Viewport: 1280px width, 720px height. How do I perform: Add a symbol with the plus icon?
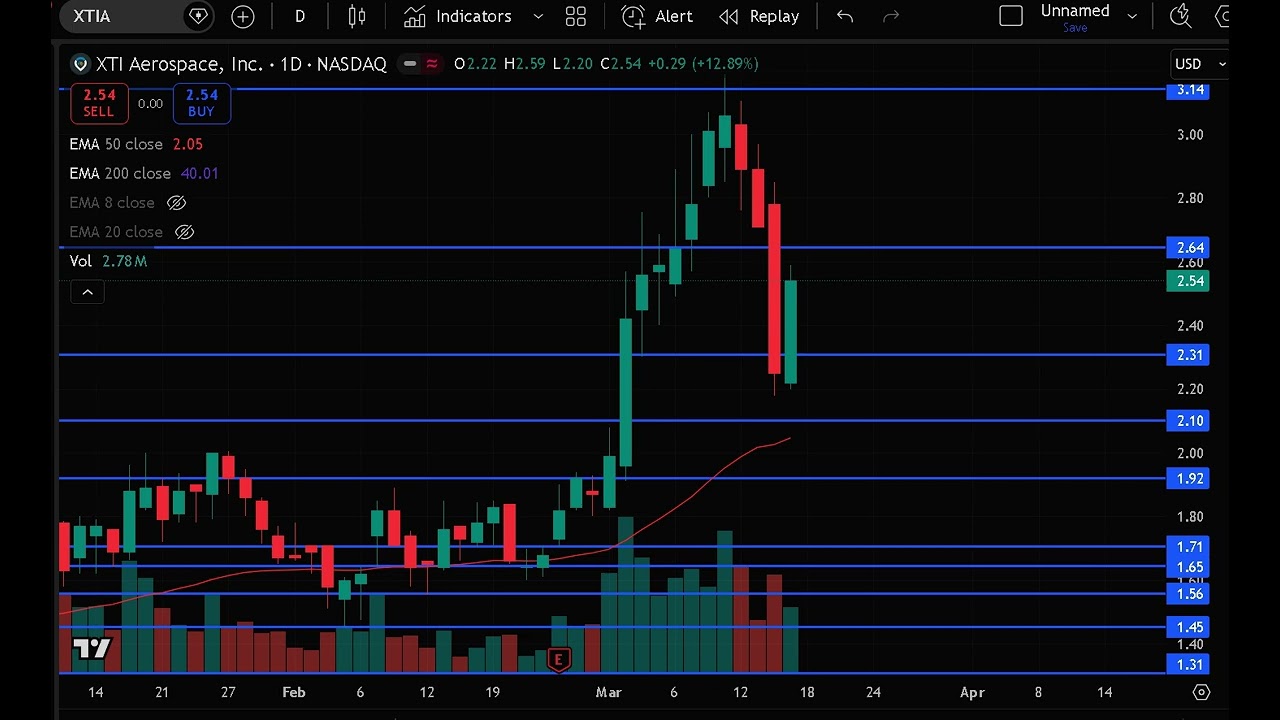pyautogui.click(x=243, y=16)
